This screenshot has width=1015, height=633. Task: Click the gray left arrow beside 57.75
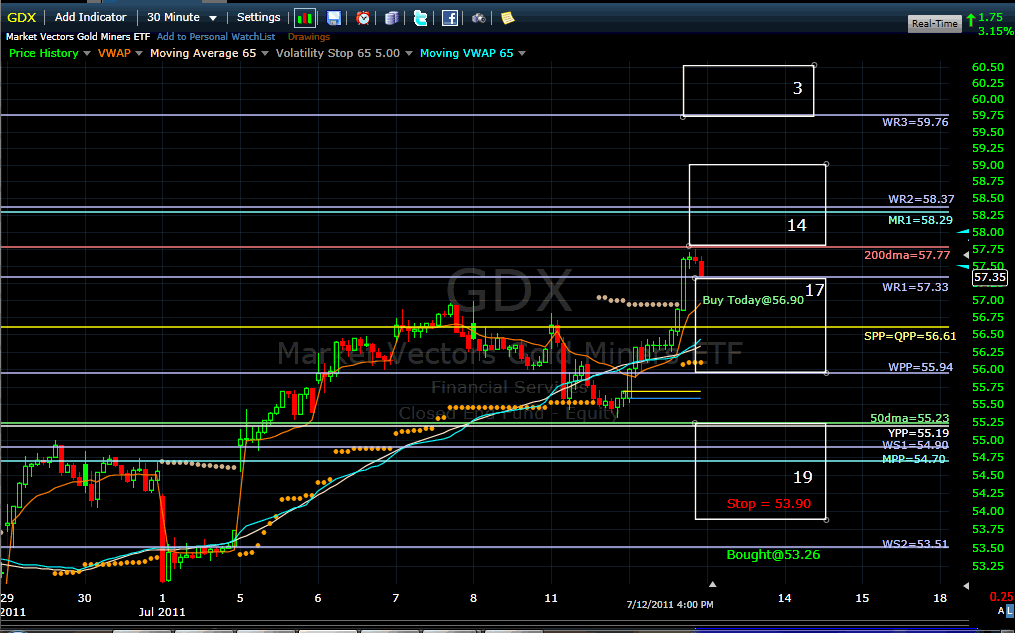(x=966, y=255)
